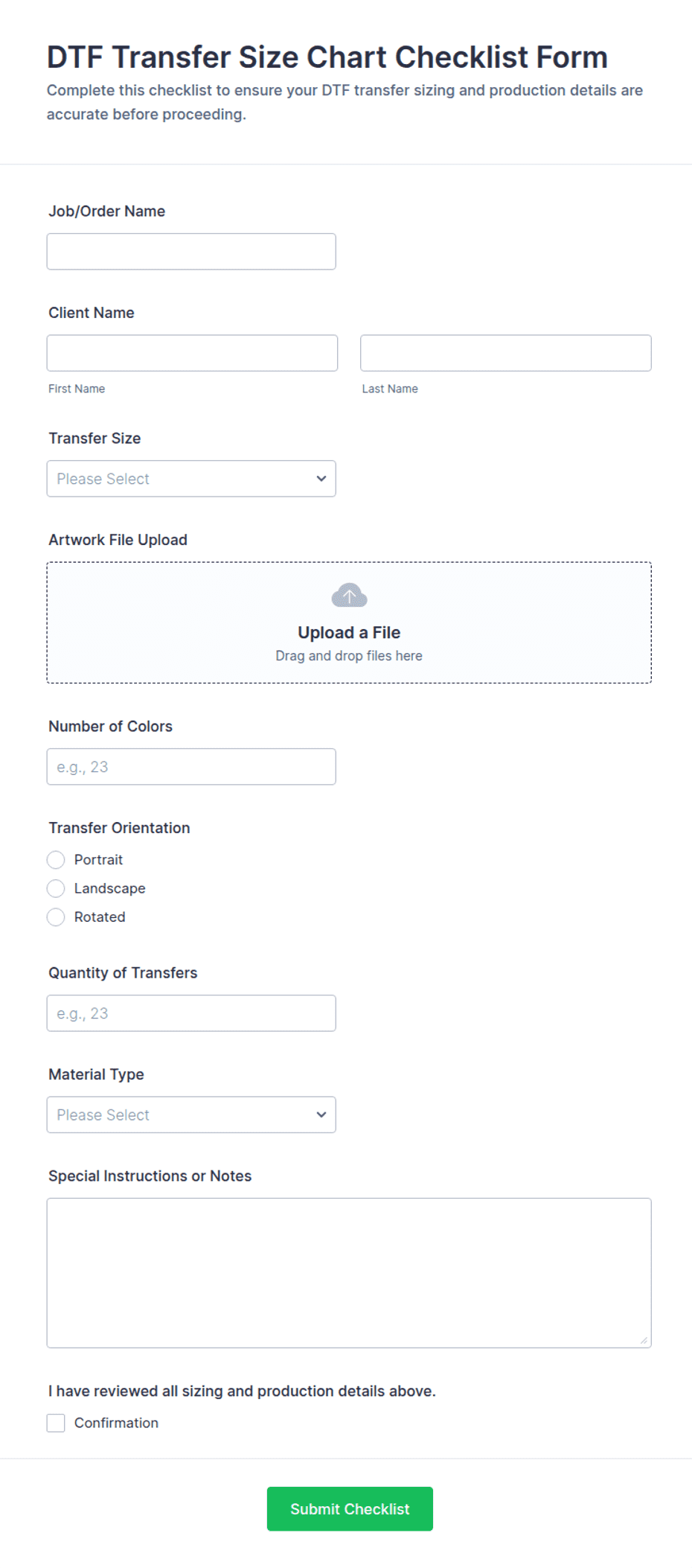Focus the Job/Order Name field
Screen dimensions: 692x1568
coord(191,252)
